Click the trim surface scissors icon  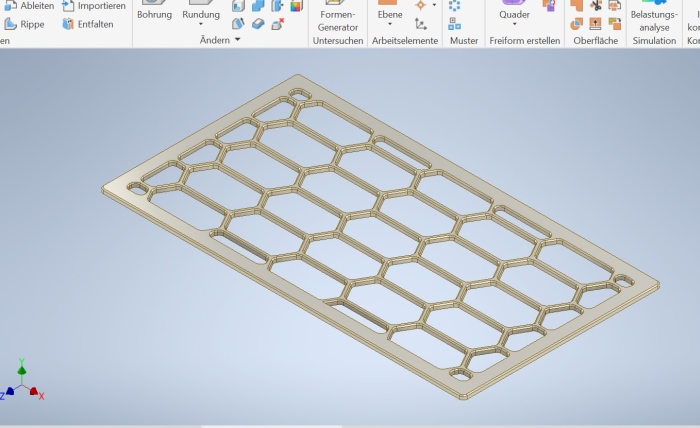pos(596,6)
